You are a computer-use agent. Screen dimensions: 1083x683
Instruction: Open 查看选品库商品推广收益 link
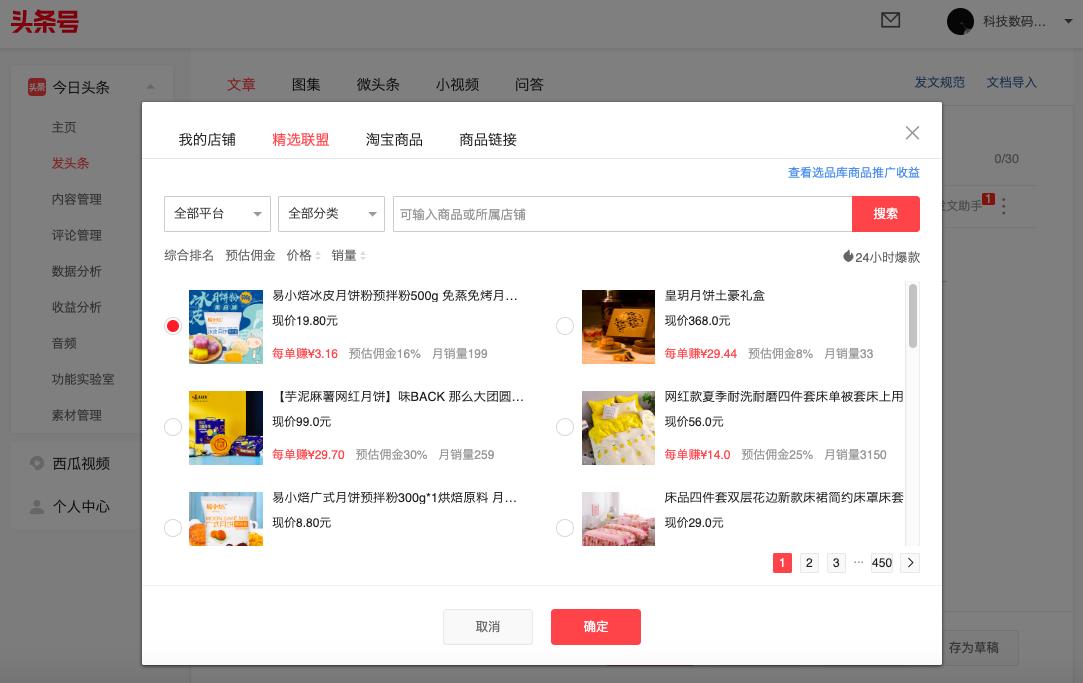pyautogui.click(x=852, y=172)
